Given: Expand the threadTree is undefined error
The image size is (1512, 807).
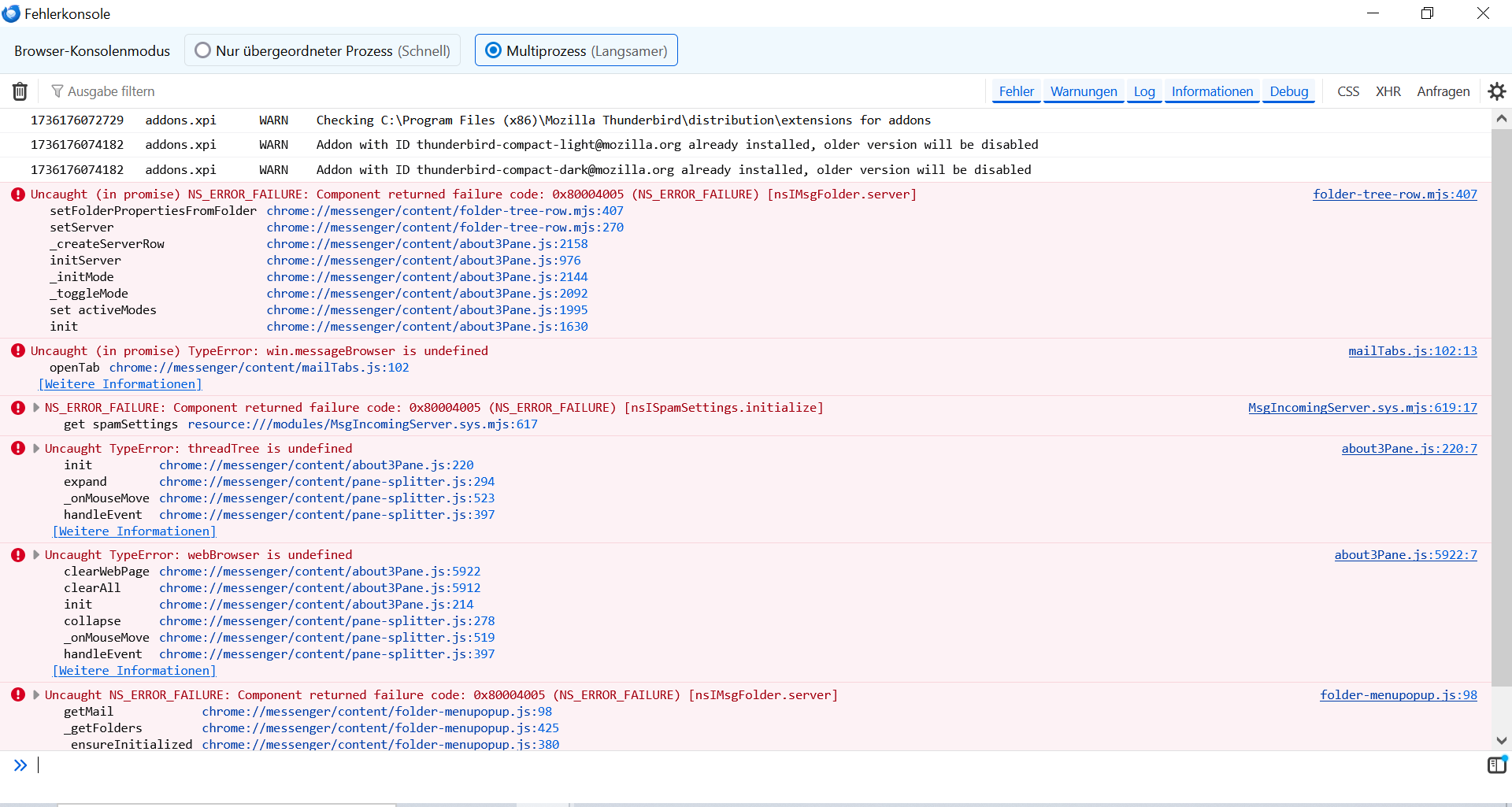Looking at the screenshot, I should [x=36, y=449].
